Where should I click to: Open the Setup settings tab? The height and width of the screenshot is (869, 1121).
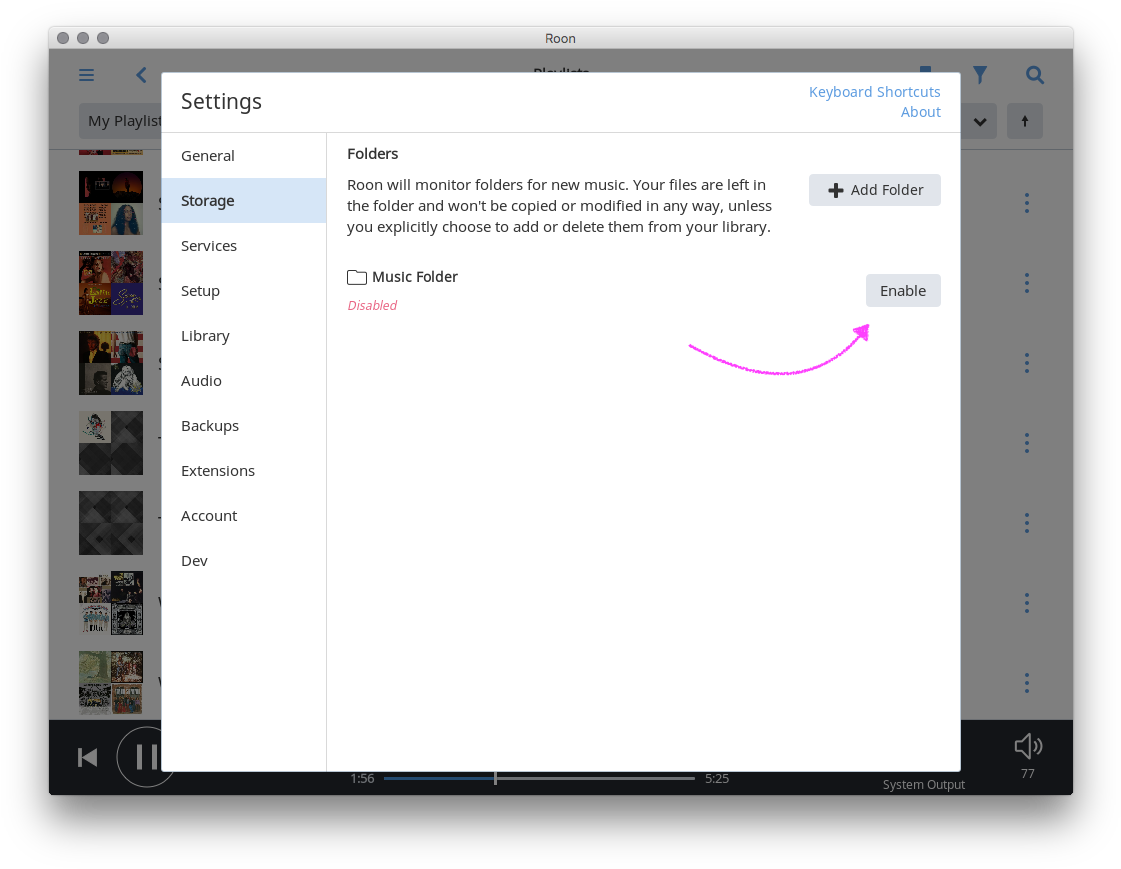coord(244,291)
